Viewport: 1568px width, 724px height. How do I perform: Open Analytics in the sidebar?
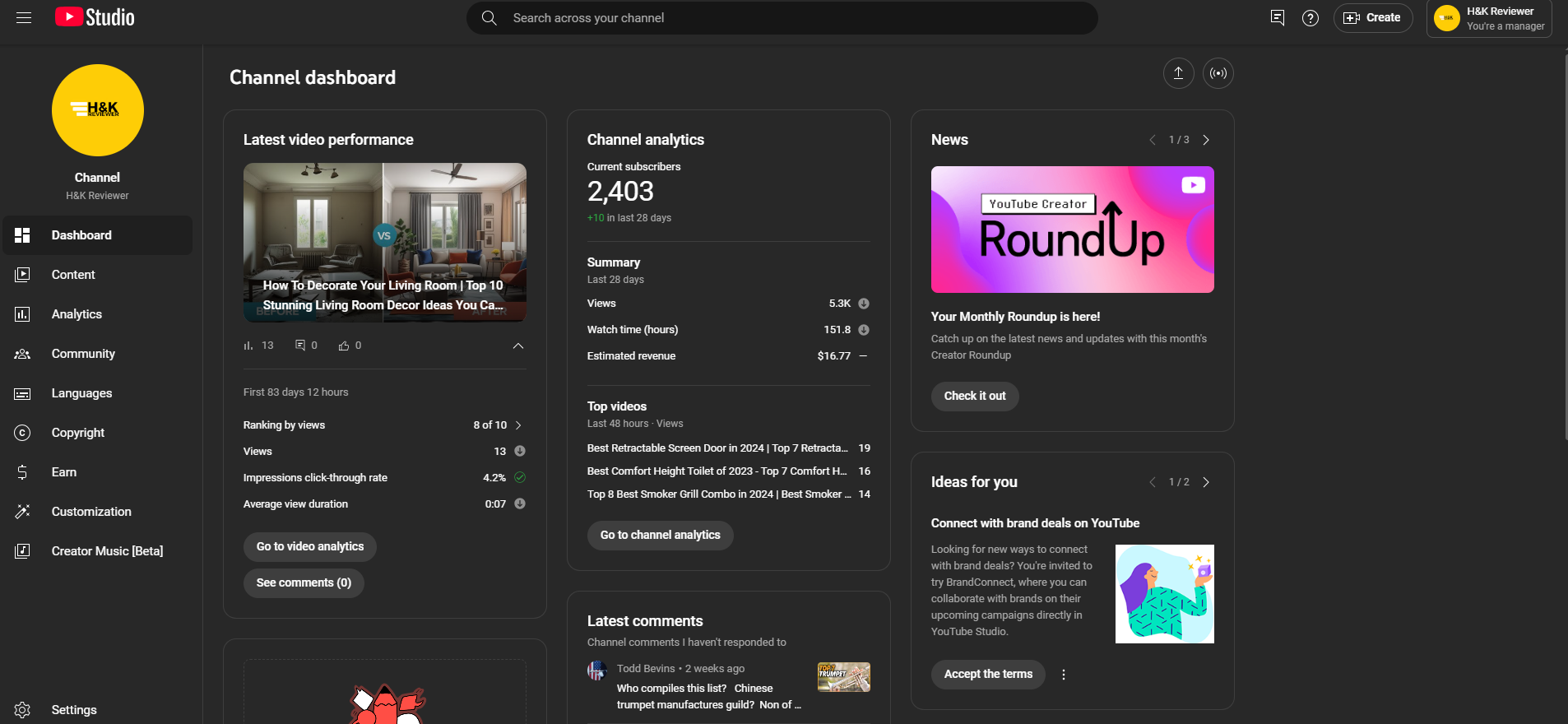coord(98,314)
